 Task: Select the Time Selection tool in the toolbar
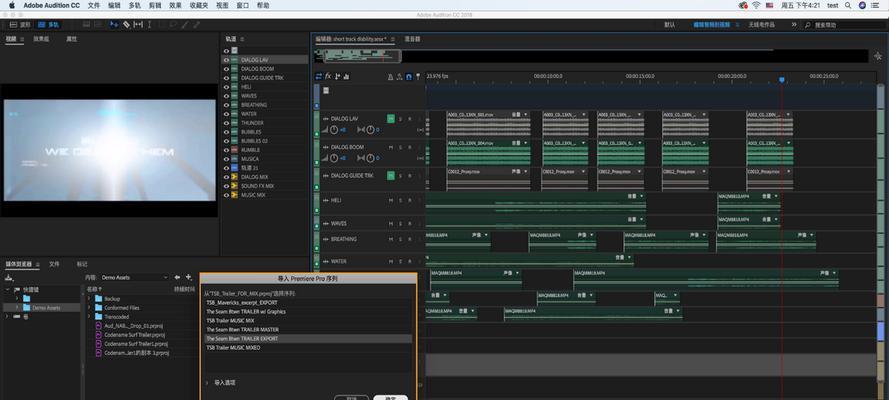tap(150, 25)
